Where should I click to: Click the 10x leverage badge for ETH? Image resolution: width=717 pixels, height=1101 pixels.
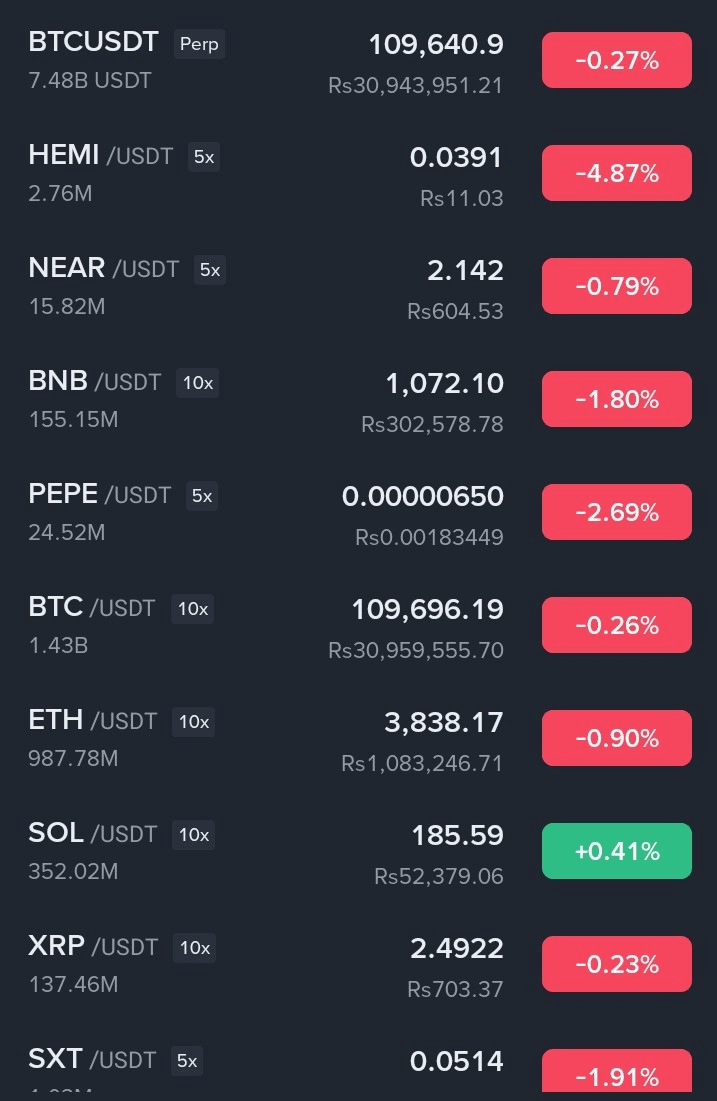point(193,723)
